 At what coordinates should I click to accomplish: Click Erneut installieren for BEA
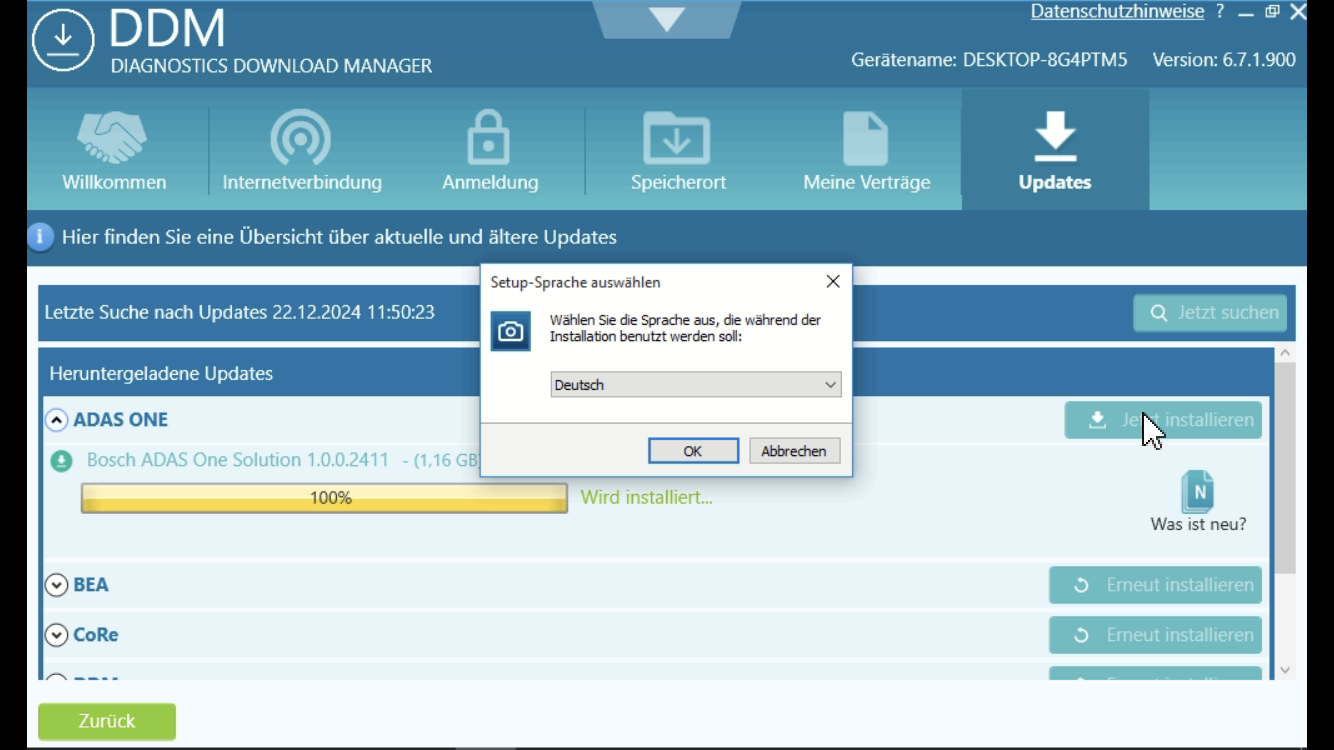[1155, 585]
